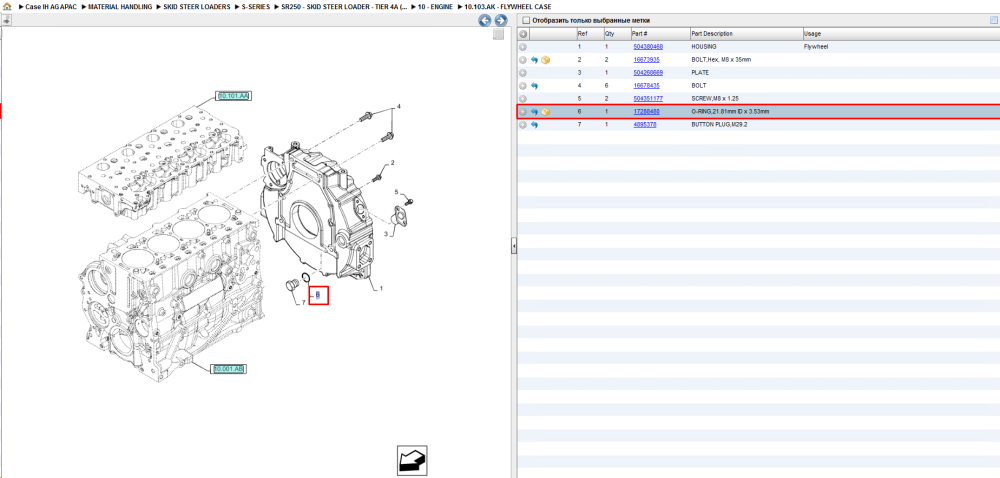Click callout number 3 on the diagram
This screenshot has width=1000, height=478.
point(385,235)
